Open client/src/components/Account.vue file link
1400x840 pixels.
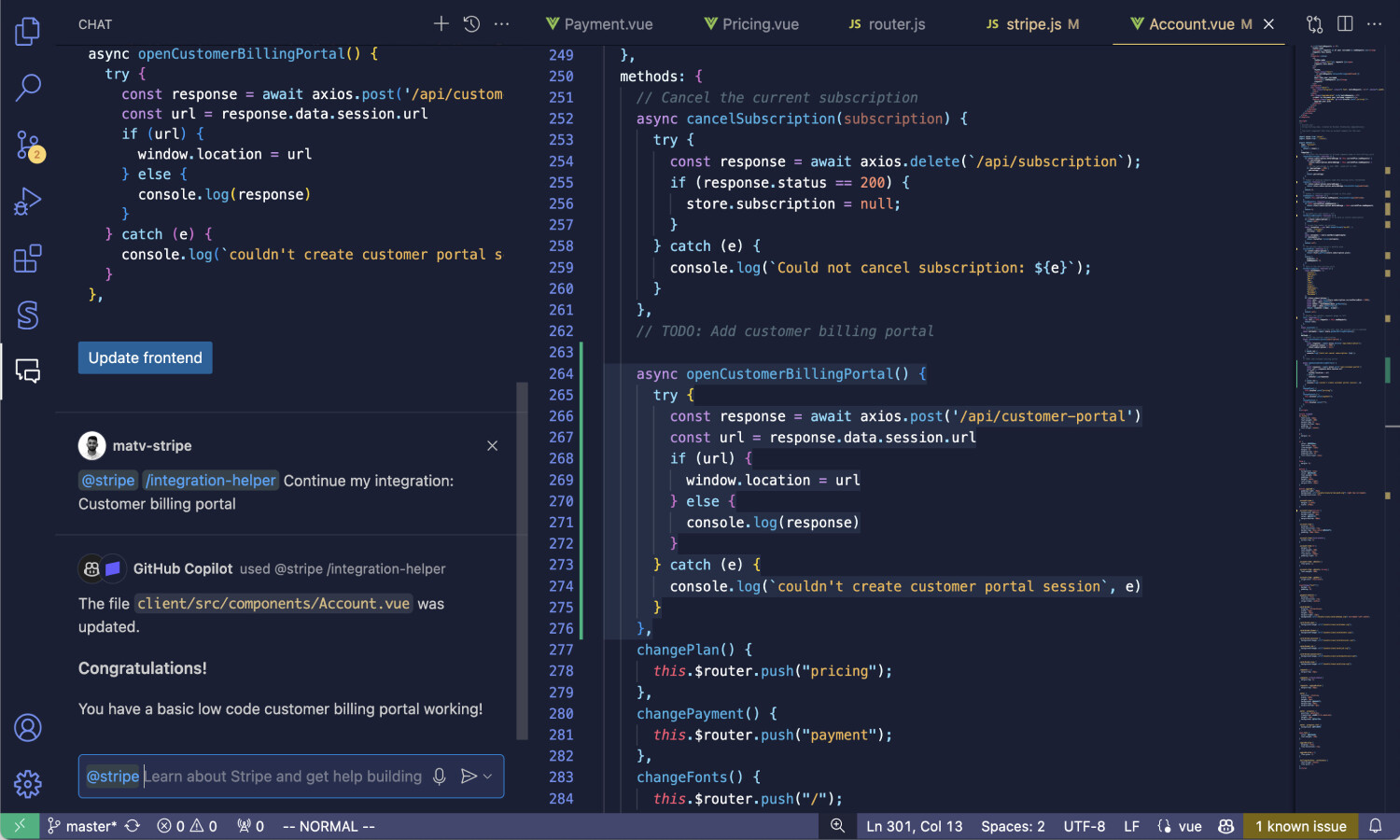click(273, 604)
